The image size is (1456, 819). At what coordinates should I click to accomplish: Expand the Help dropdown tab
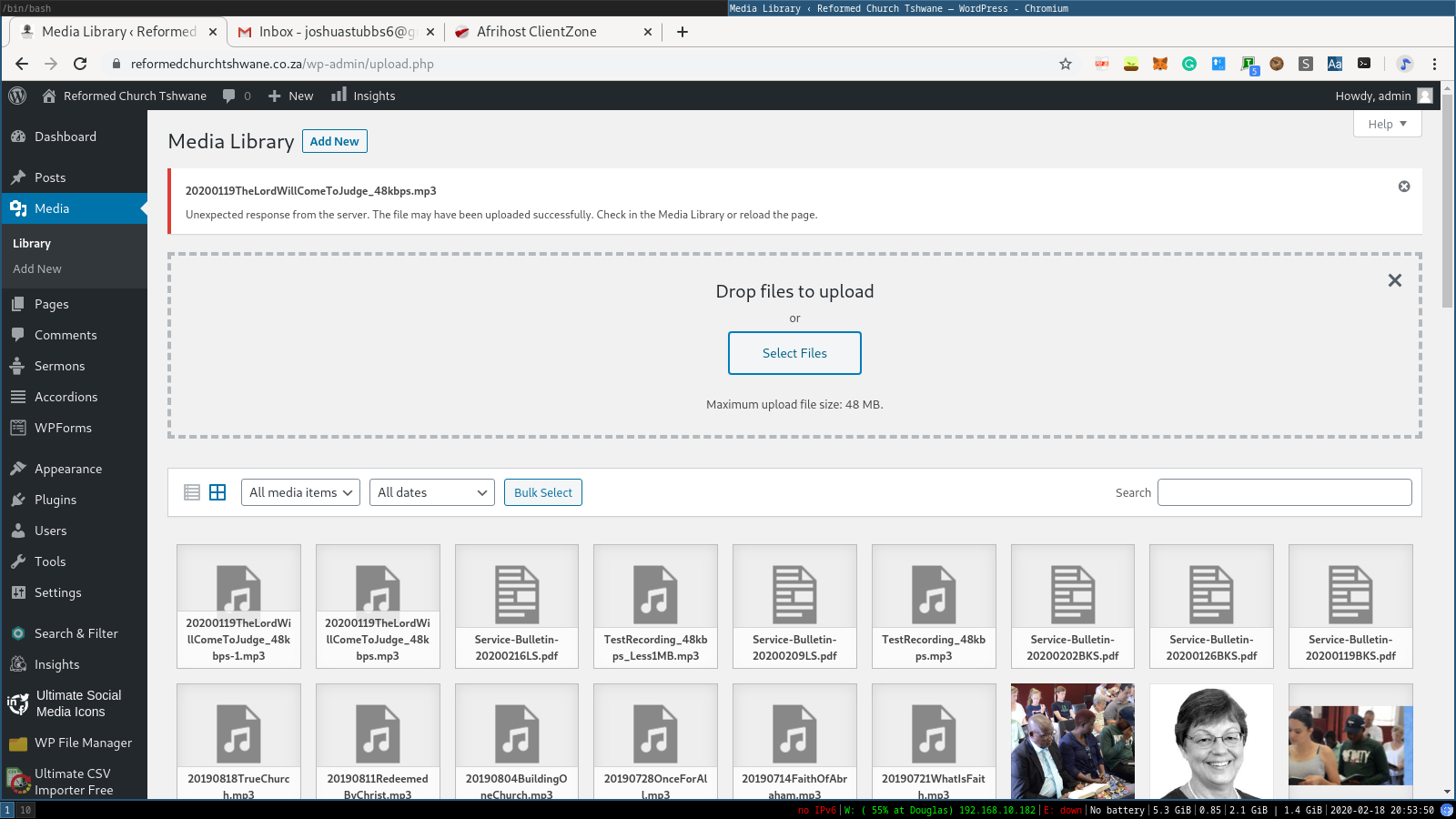(1388, 124)
